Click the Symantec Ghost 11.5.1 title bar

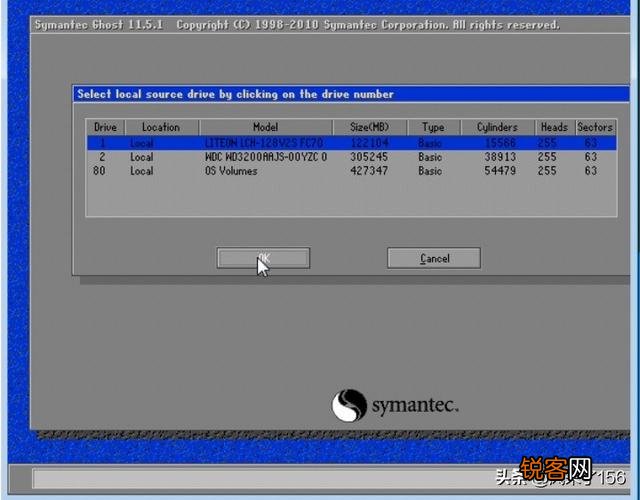point(330,25)
